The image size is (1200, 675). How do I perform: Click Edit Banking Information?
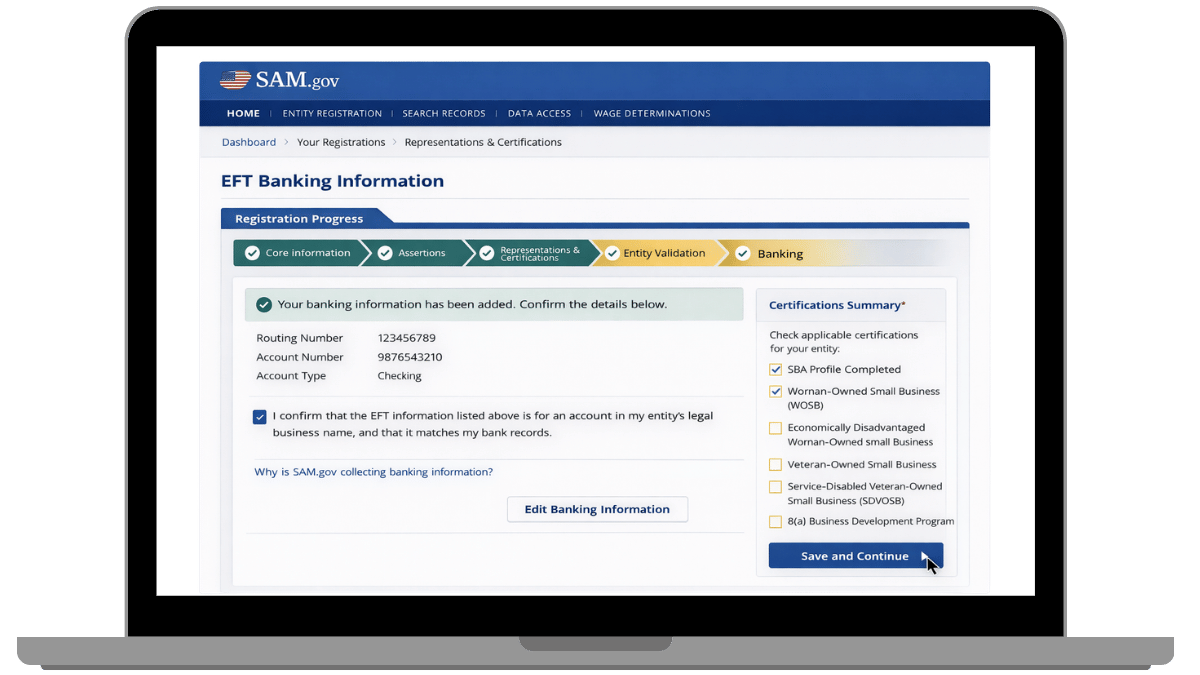pos(597,509)
